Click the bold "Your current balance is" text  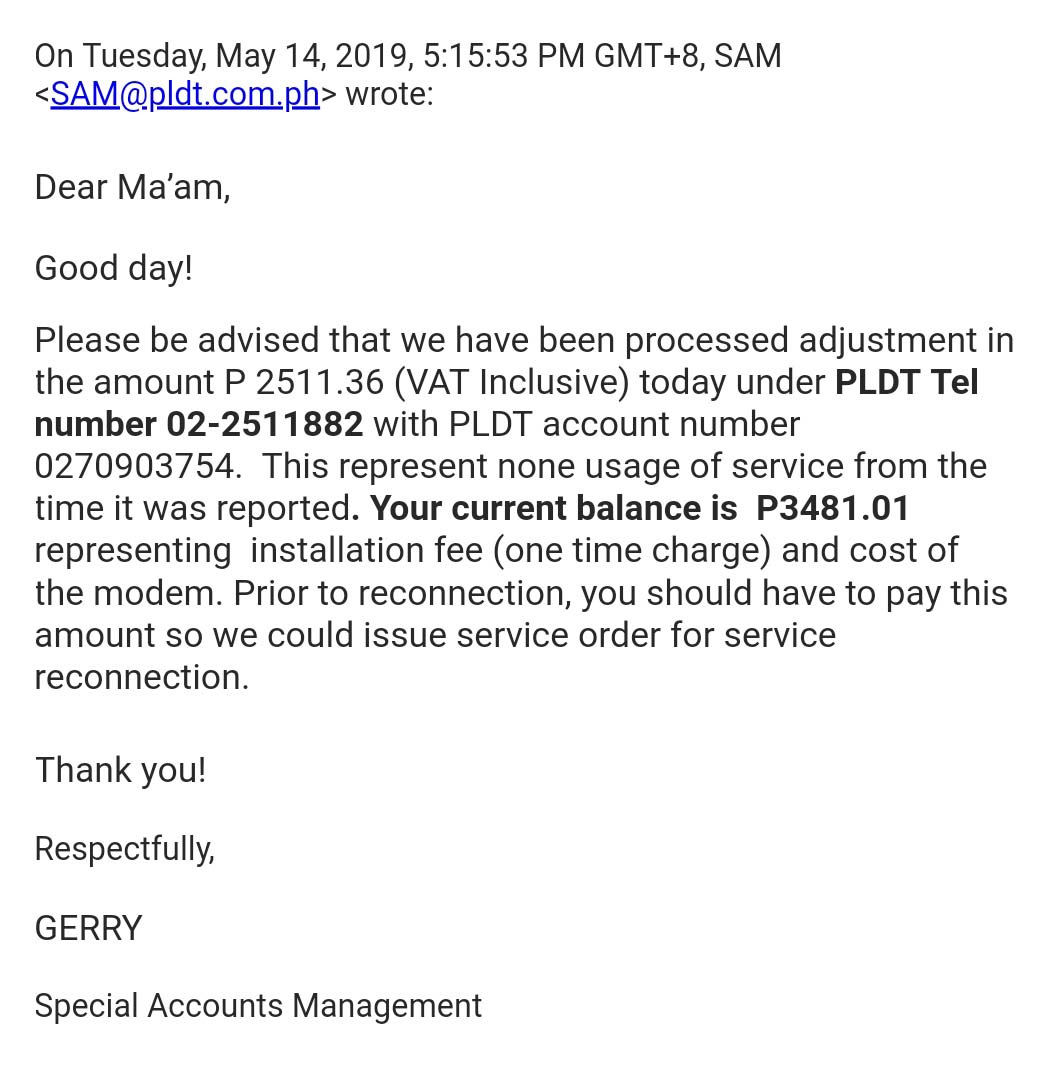click(553, 508)
